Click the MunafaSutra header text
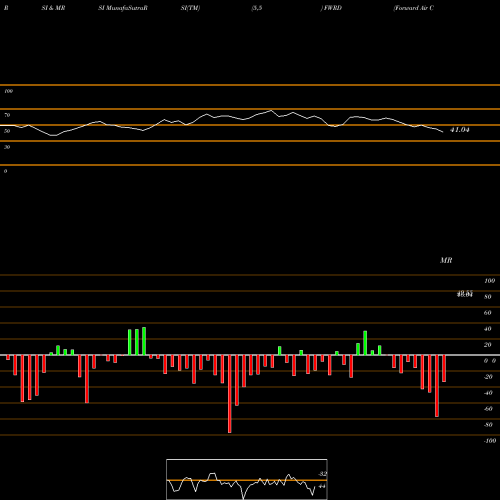Screen dimensions: 500x500 [123, 8]
